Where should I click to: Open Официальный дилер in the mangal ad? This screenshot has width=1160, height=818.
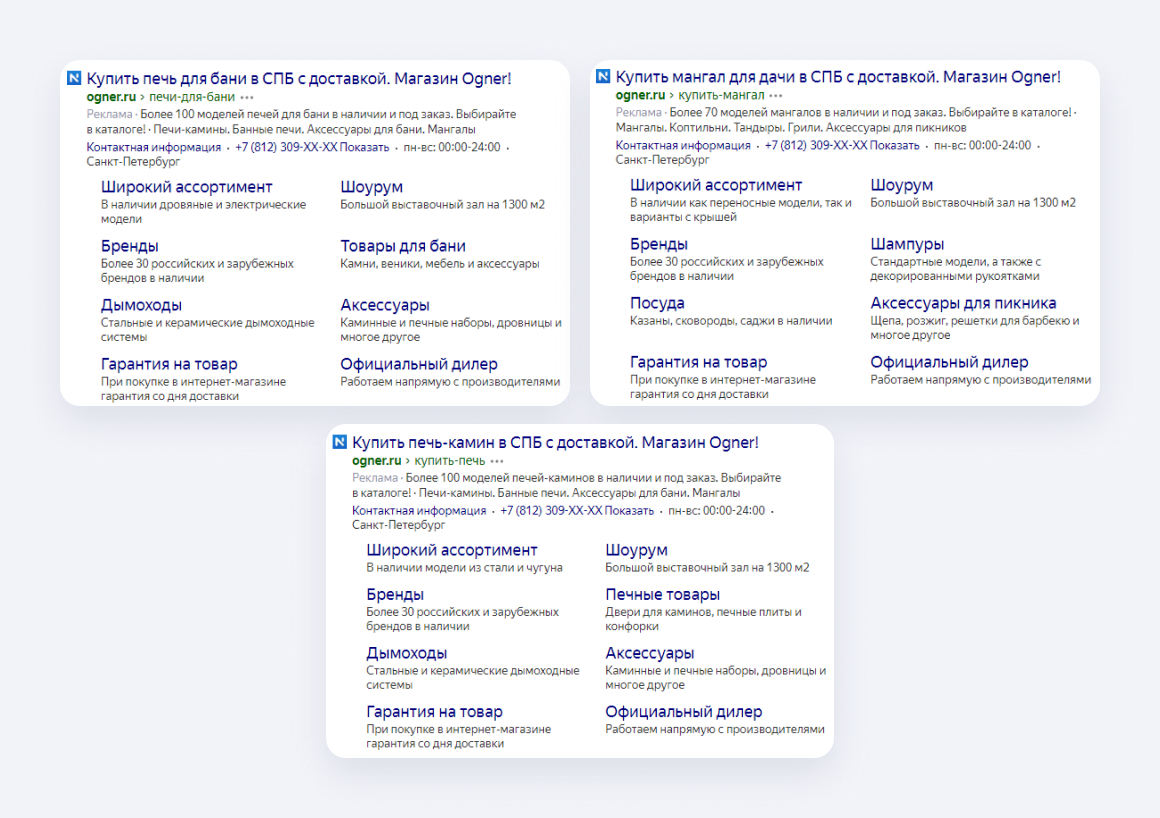(949, 362)
